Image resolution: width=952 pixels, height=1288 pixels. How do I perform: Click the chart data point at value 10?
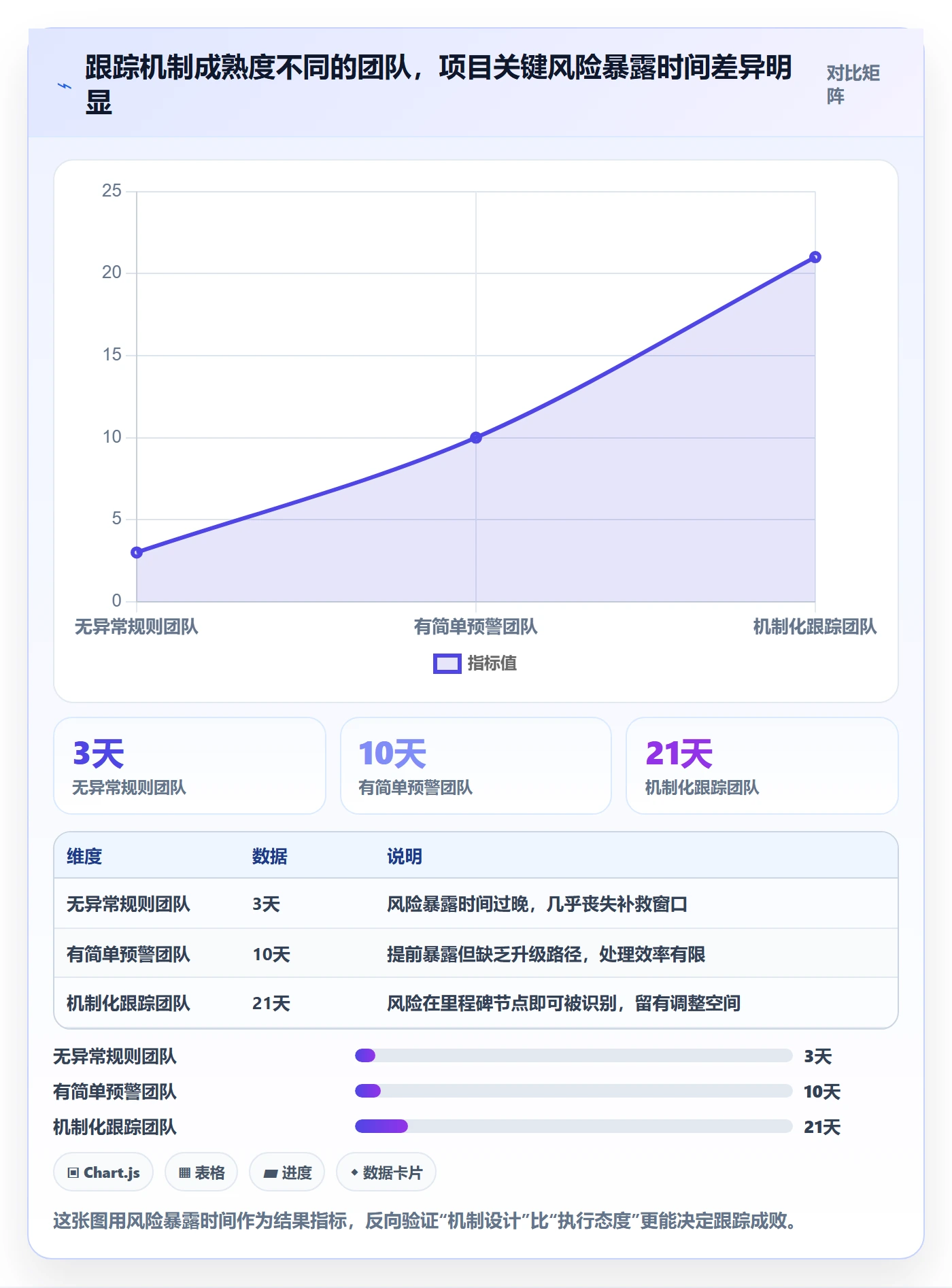[x=476, y=437]
